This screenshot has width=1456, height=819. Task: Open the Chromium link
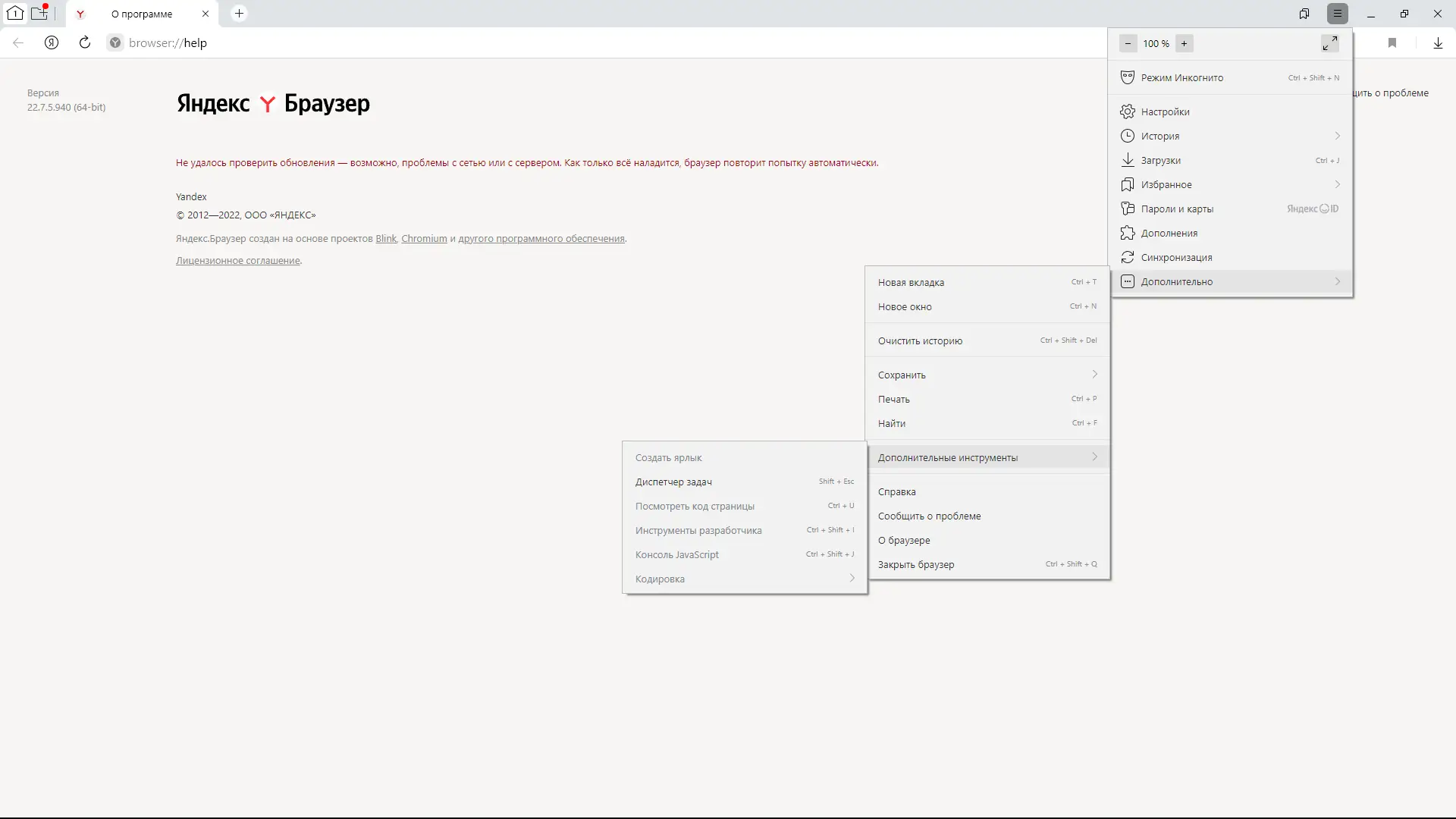click(424, 238)
